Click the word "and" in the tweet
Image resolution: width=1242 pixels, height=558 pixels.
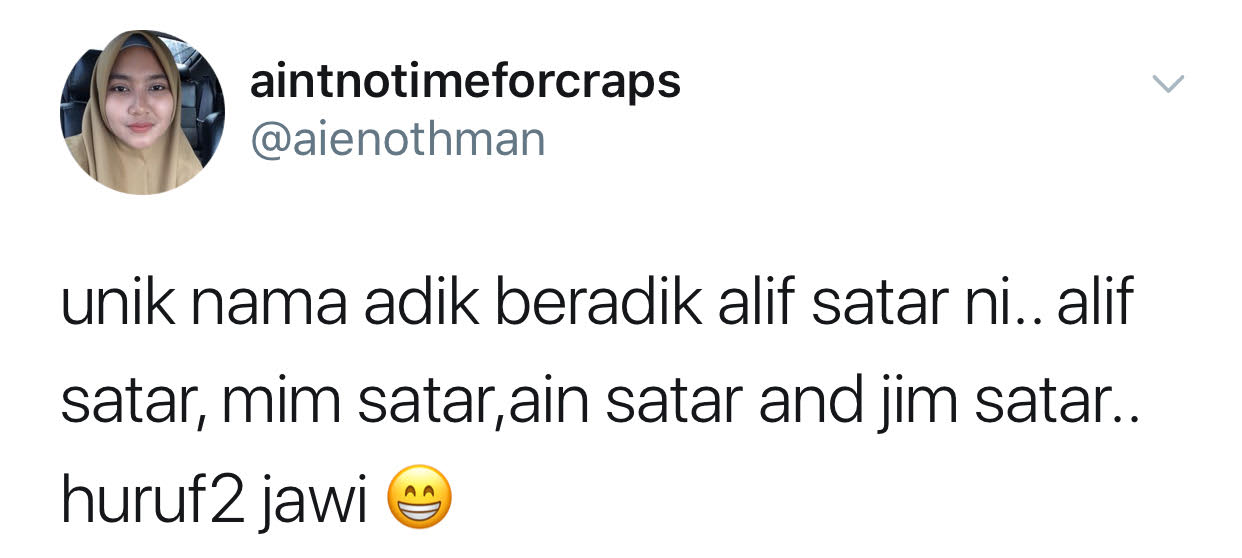[809, 401]
